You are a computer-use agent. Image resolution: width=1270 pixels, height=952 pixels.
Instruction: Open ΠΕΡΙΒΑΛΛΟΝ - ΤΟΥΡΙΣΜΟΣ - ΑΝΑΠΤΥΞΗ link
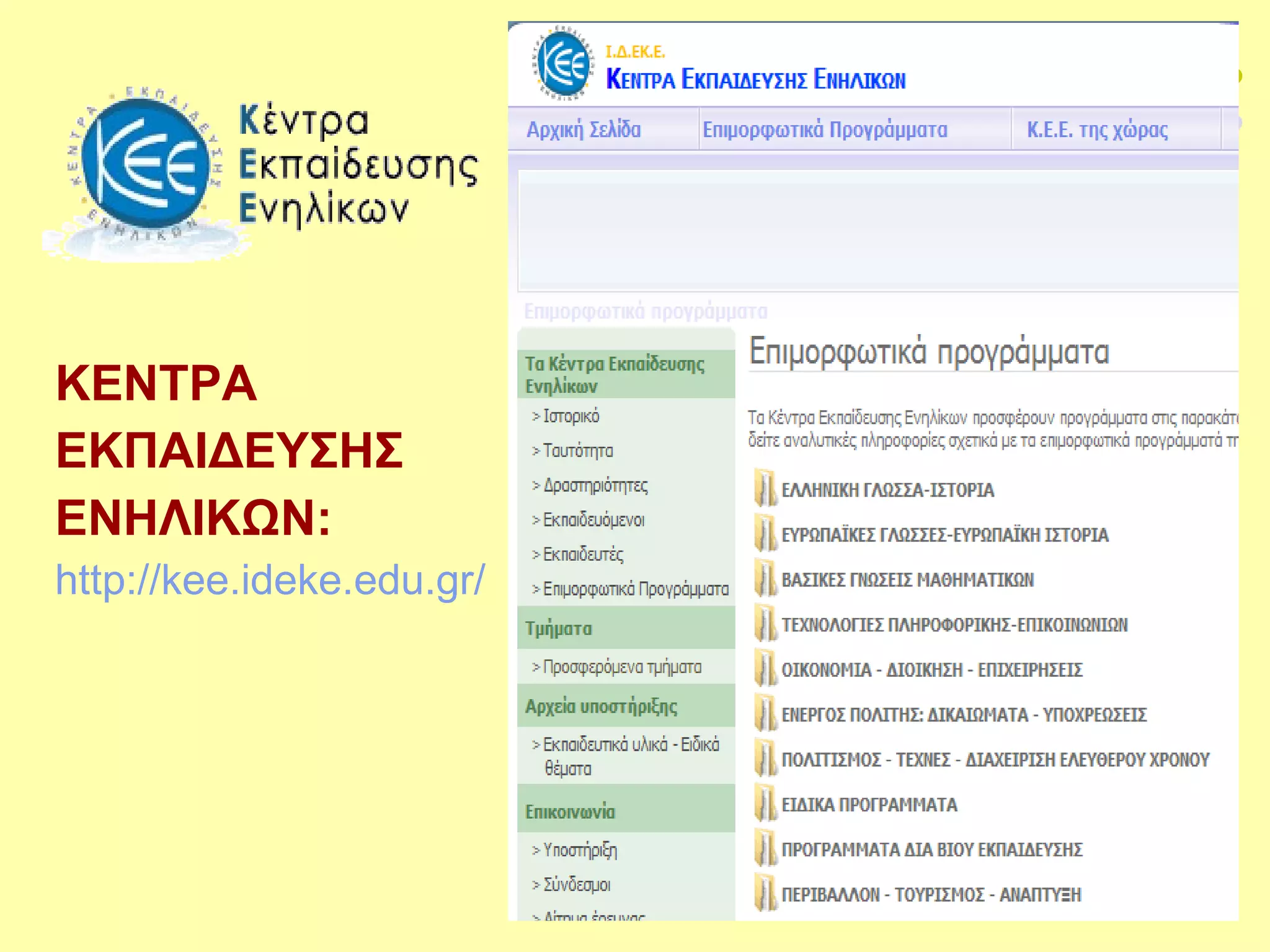click(x=931, y=894)
